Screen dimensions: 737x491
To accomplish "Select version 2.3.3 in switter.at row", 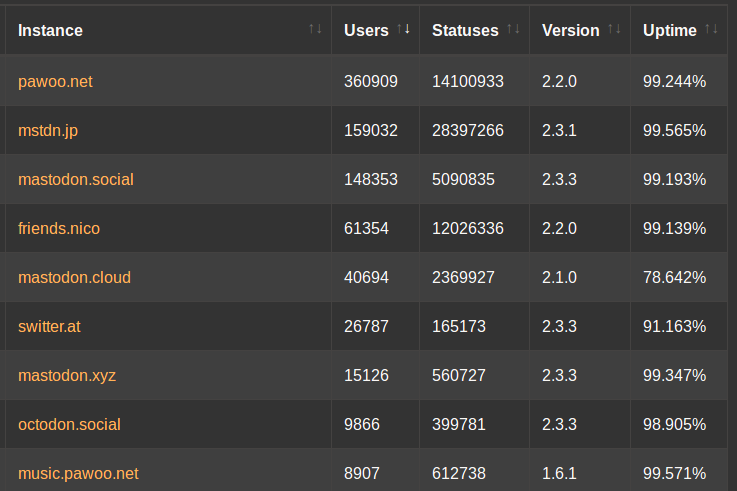I will (x=559, y=327).
